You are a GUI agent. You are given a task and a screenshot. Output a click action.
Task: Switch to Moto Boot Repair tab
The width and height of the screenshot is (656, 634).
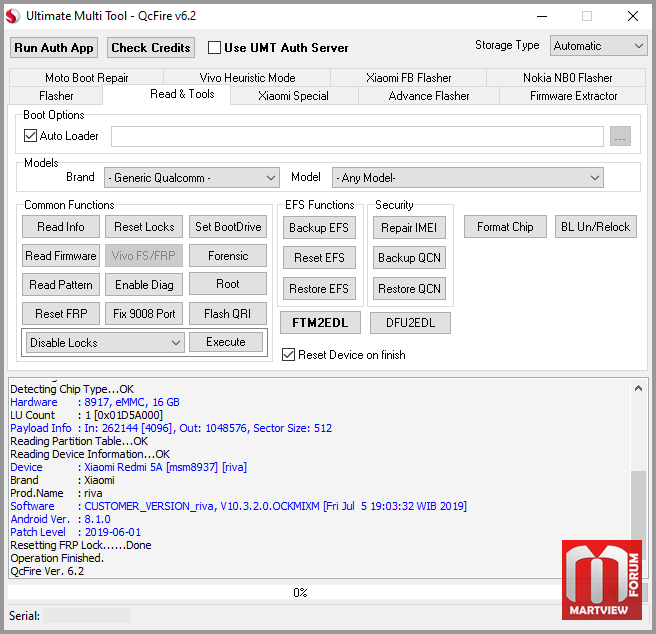[87, 78]
